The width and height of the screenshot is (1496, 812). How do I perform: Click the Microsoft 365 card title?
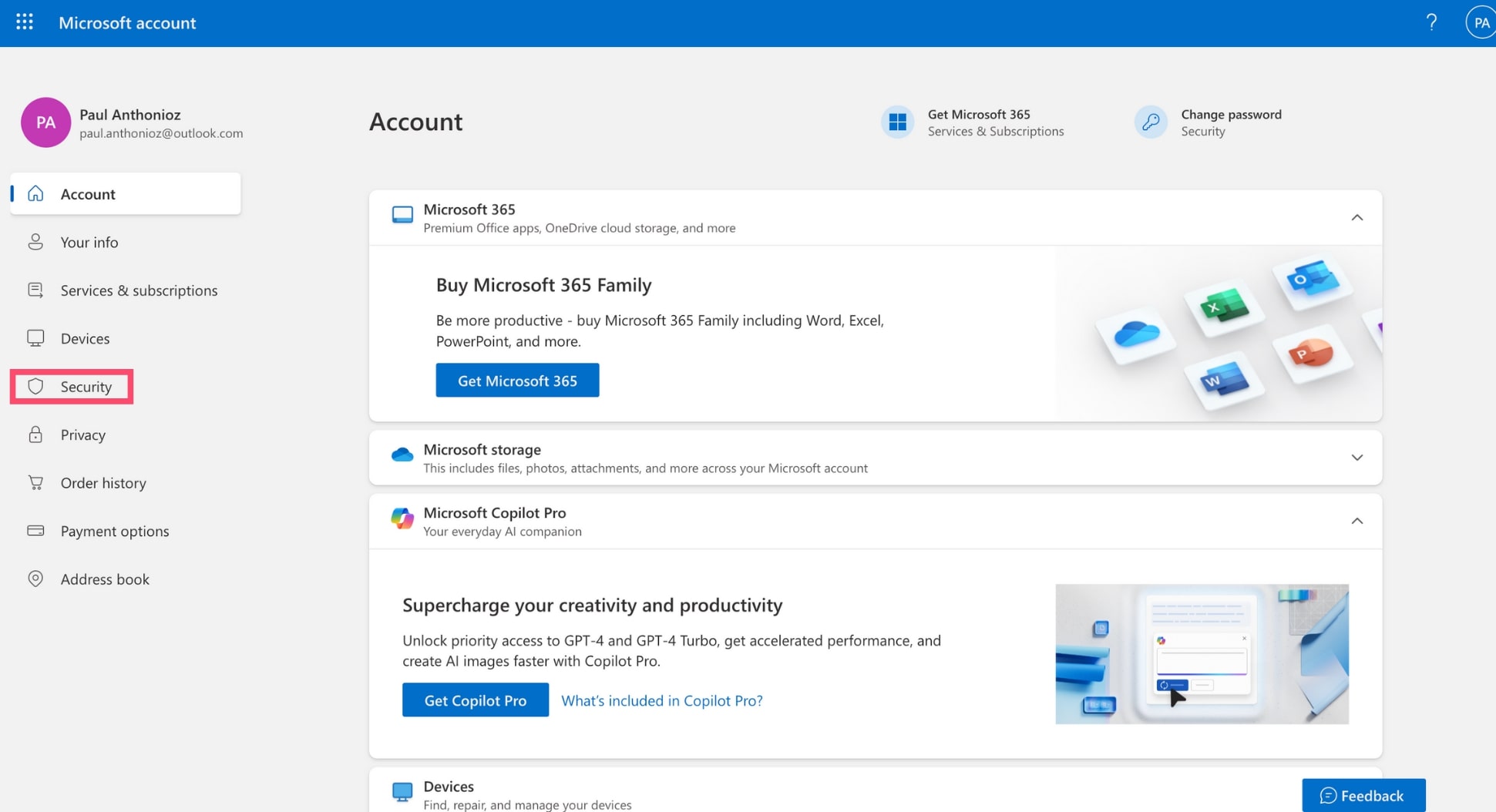pos(469,210)
